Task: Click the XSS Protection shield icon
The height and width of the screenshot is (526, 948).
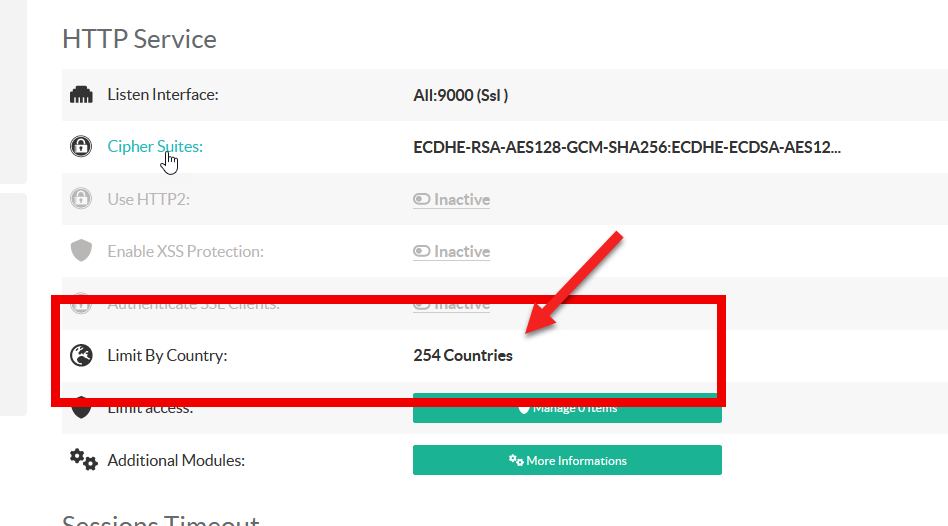Action: click(x=81, y=251)
